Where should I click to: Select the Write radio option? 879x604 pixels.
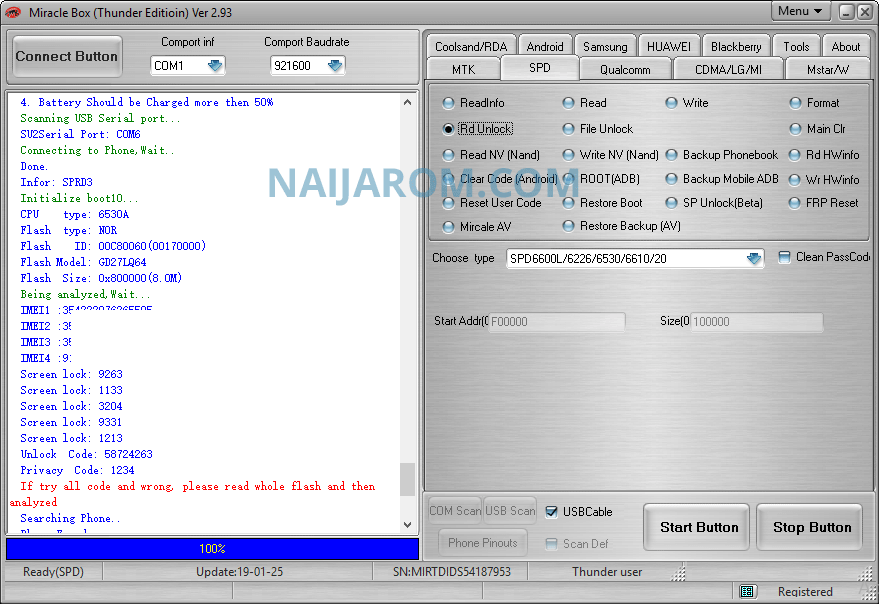(687, 103)
